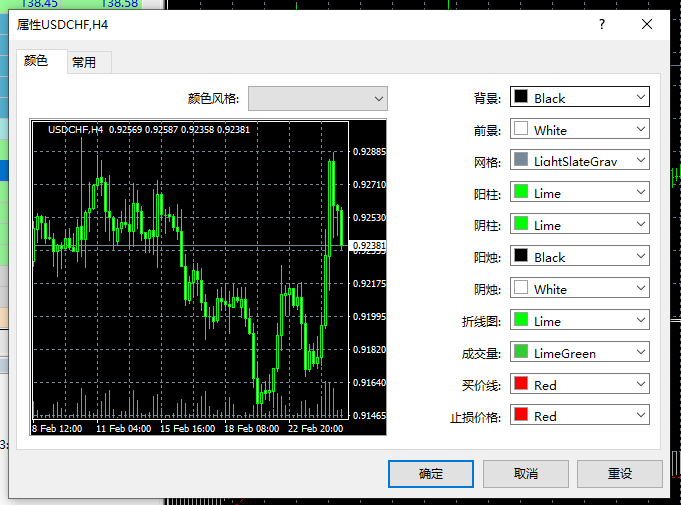Click the USDCHF chart preview

[x=190, y=270]
